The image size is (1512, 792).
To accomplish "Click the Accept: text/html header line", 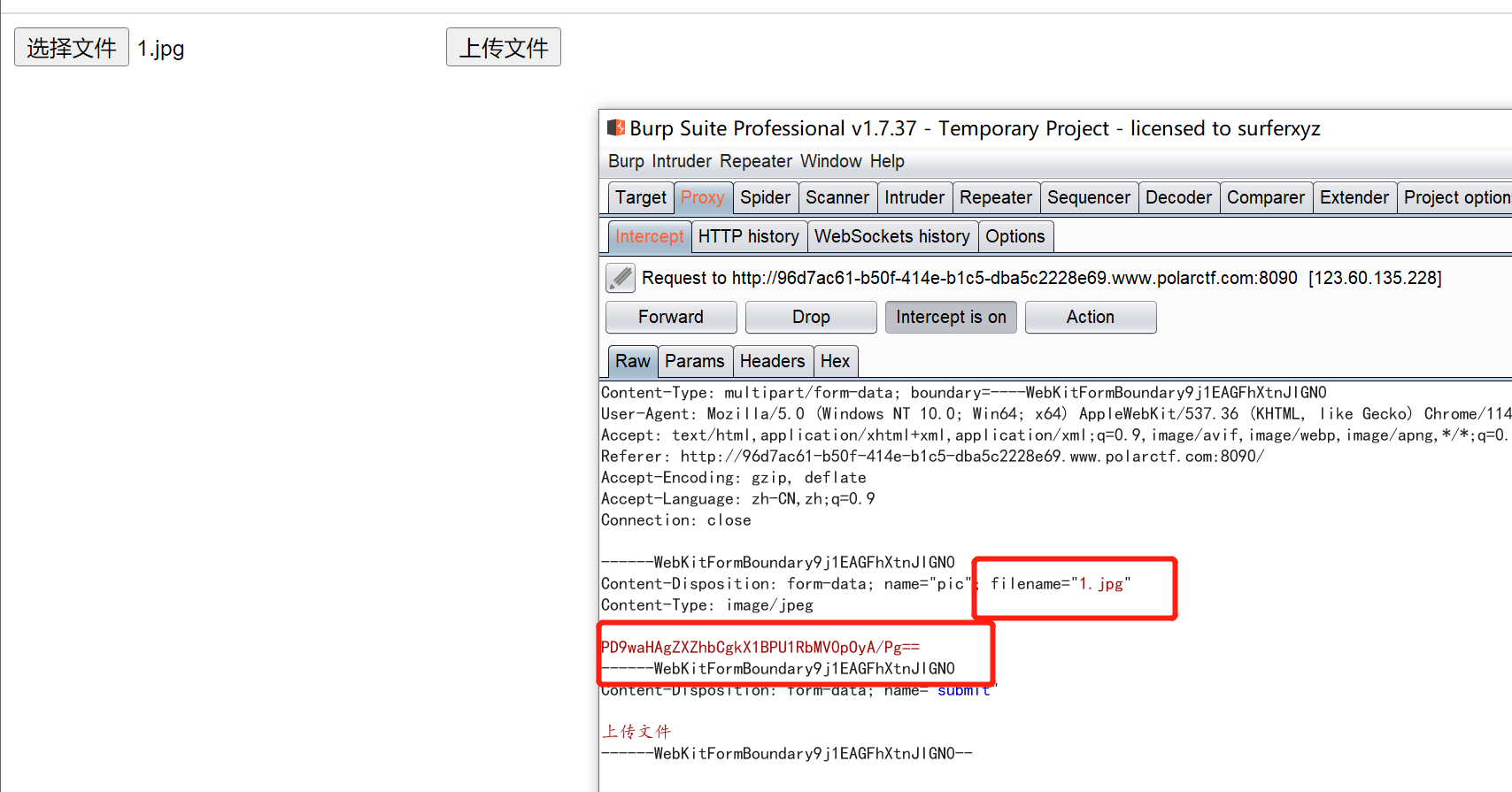I will click(1056, 435).
